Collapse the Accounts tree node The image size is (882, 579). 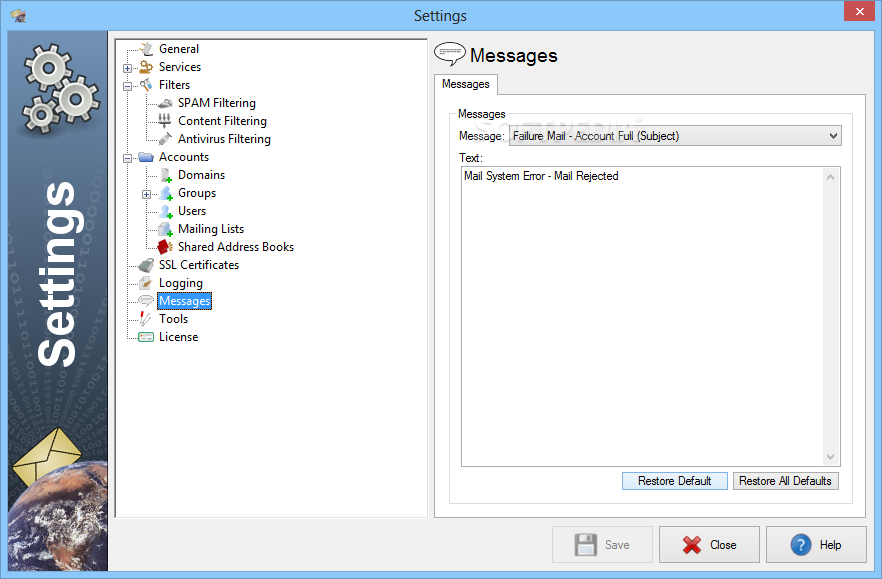coord(128,158)
